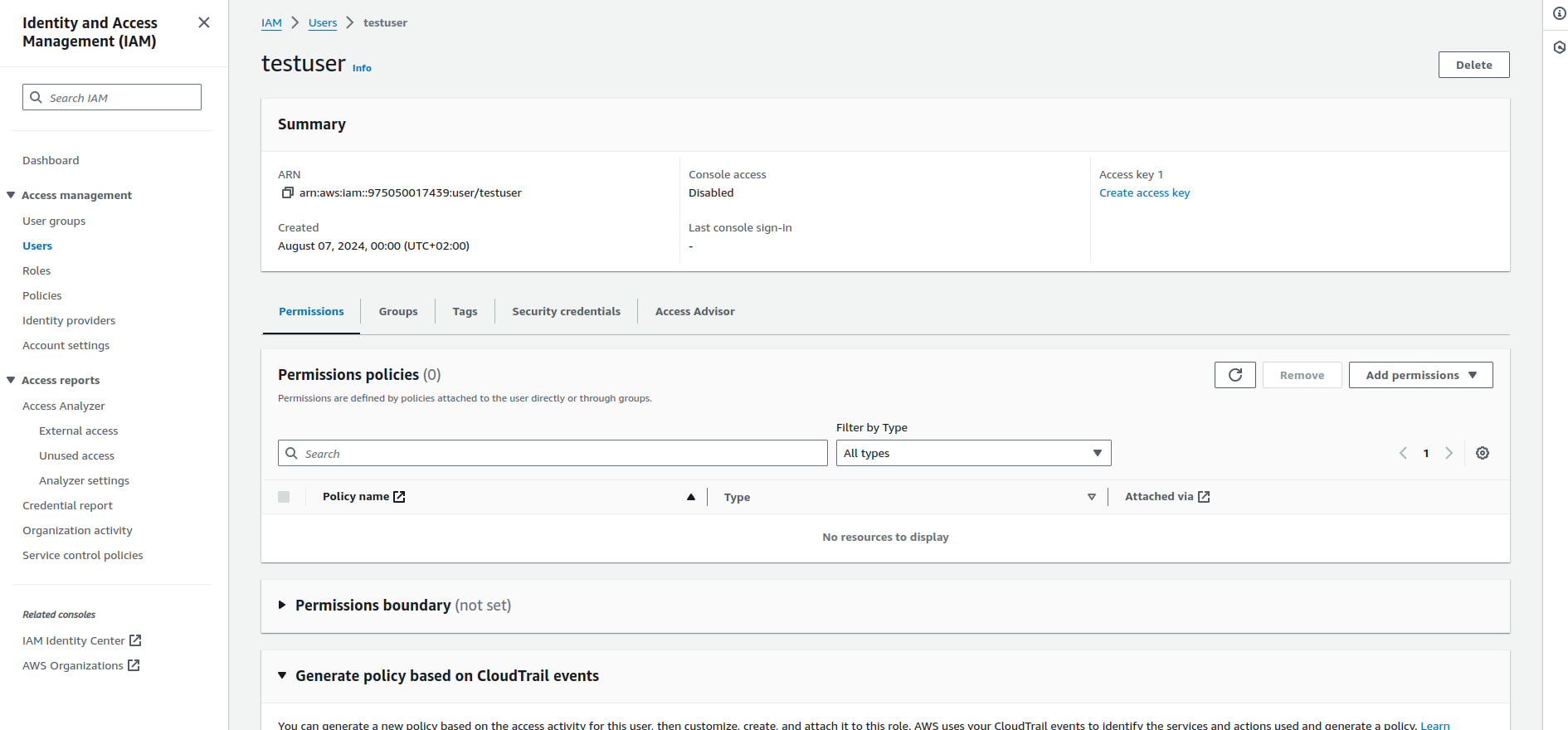Open Roles in sidebar
This screenshot has width=1568, height=730.
click(37, 270)
